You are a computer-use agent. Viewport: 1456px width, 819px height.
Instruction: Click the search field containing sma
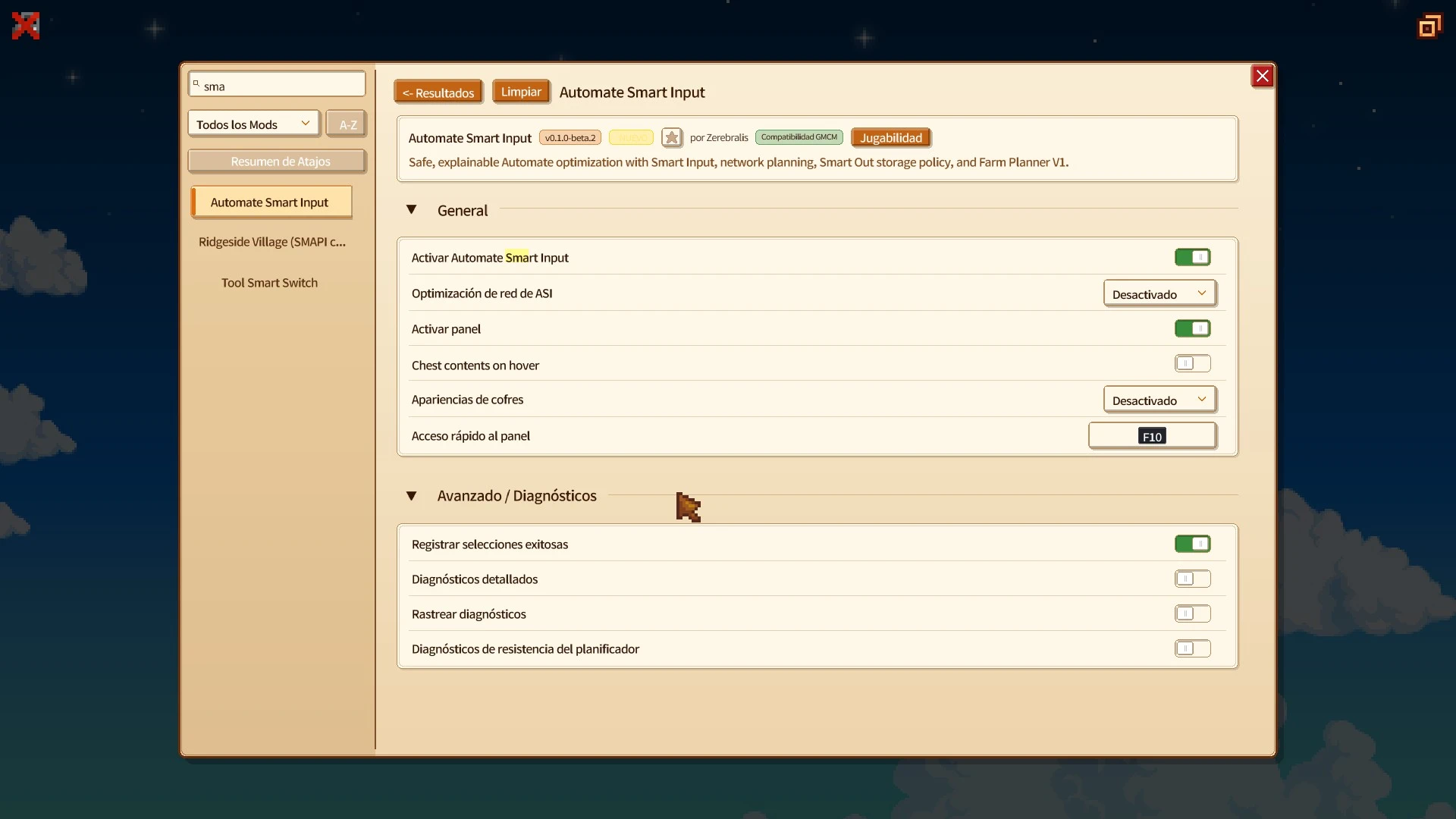(x=277, y=85)
